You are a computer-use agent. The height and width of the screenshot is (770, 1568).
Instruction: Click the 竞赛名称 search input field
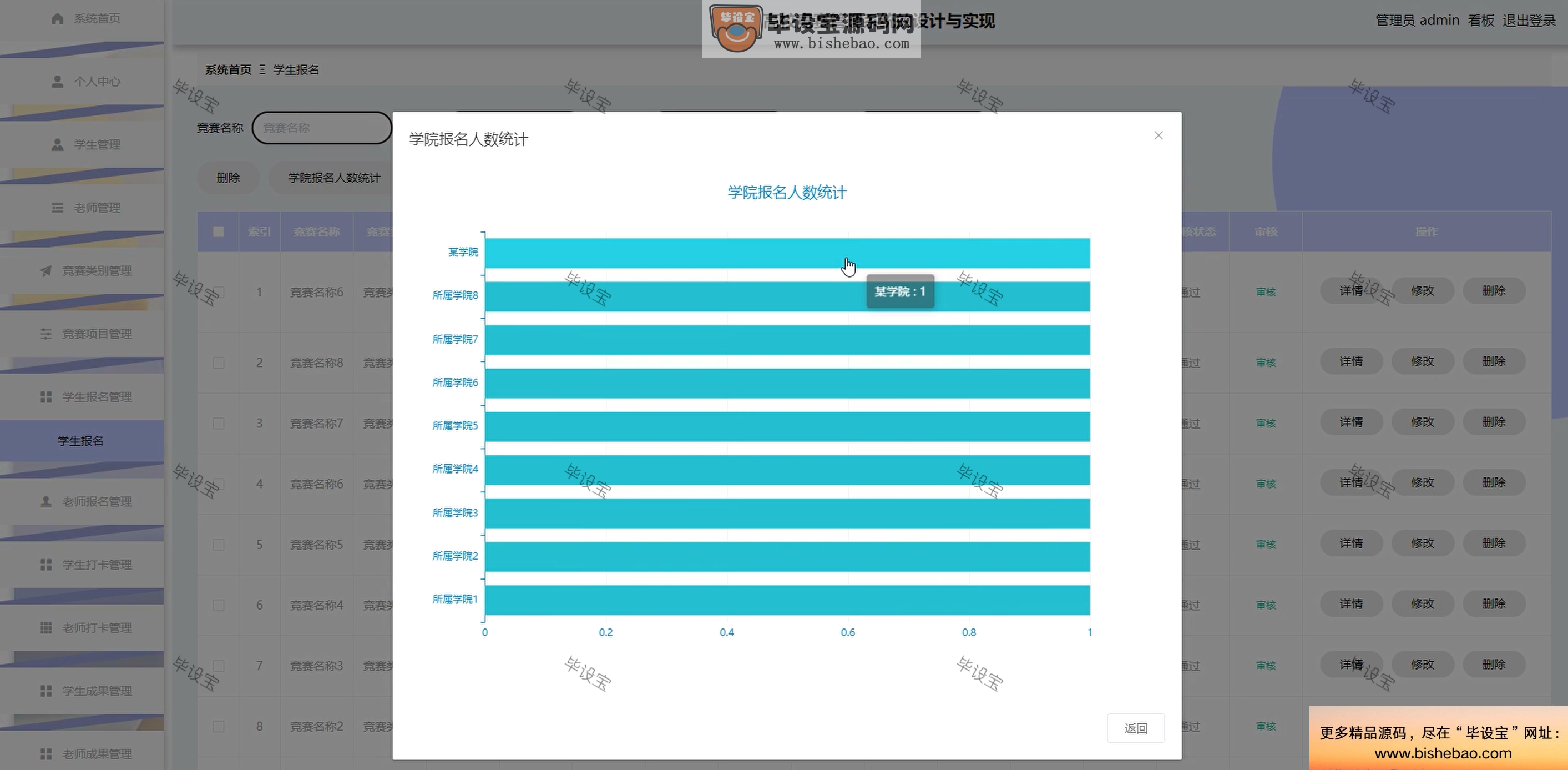(322, 128)
